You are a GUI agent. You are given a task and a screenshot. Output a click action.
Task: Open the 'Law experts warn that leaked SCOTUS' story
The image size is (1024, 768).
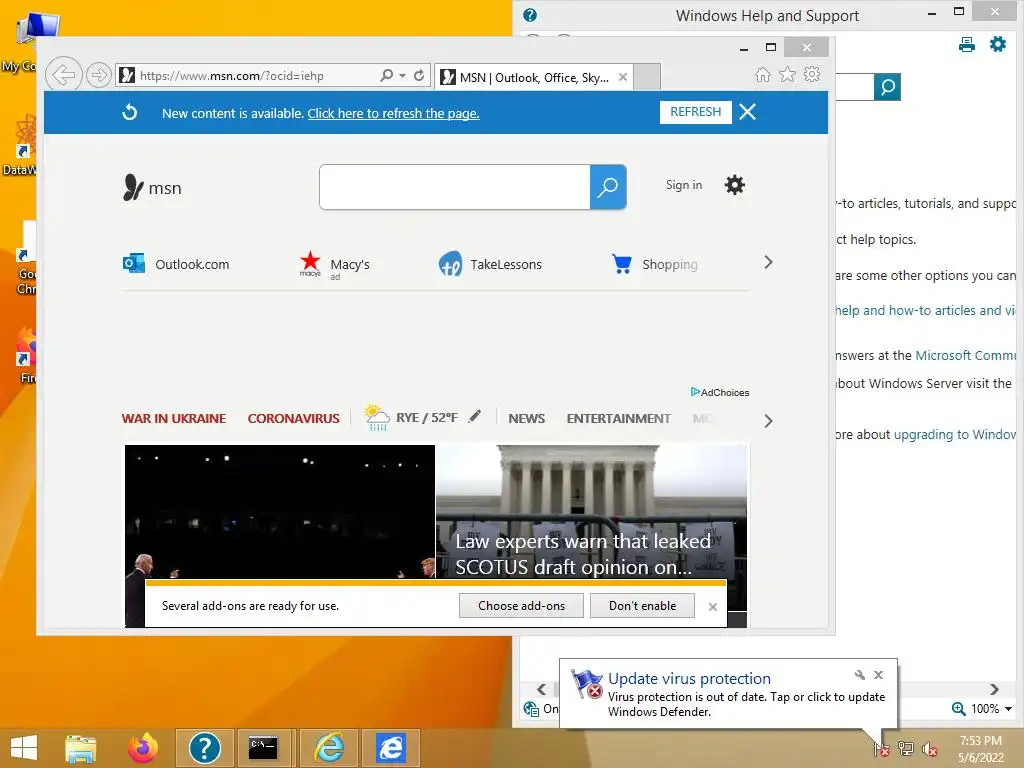click(583, 554)
